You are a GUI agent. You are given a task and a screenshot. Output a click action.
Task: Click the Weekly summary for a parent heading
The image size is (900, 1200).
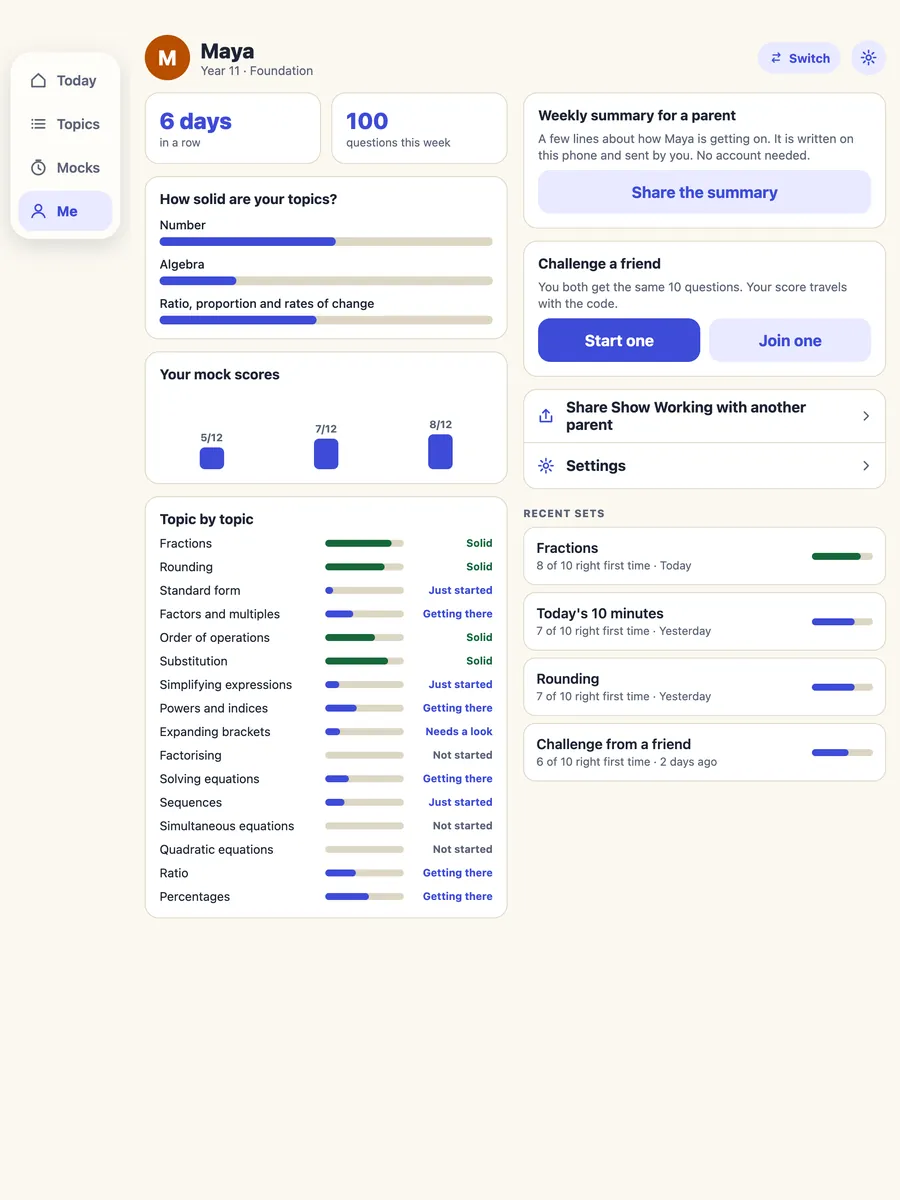click(637, 115)
